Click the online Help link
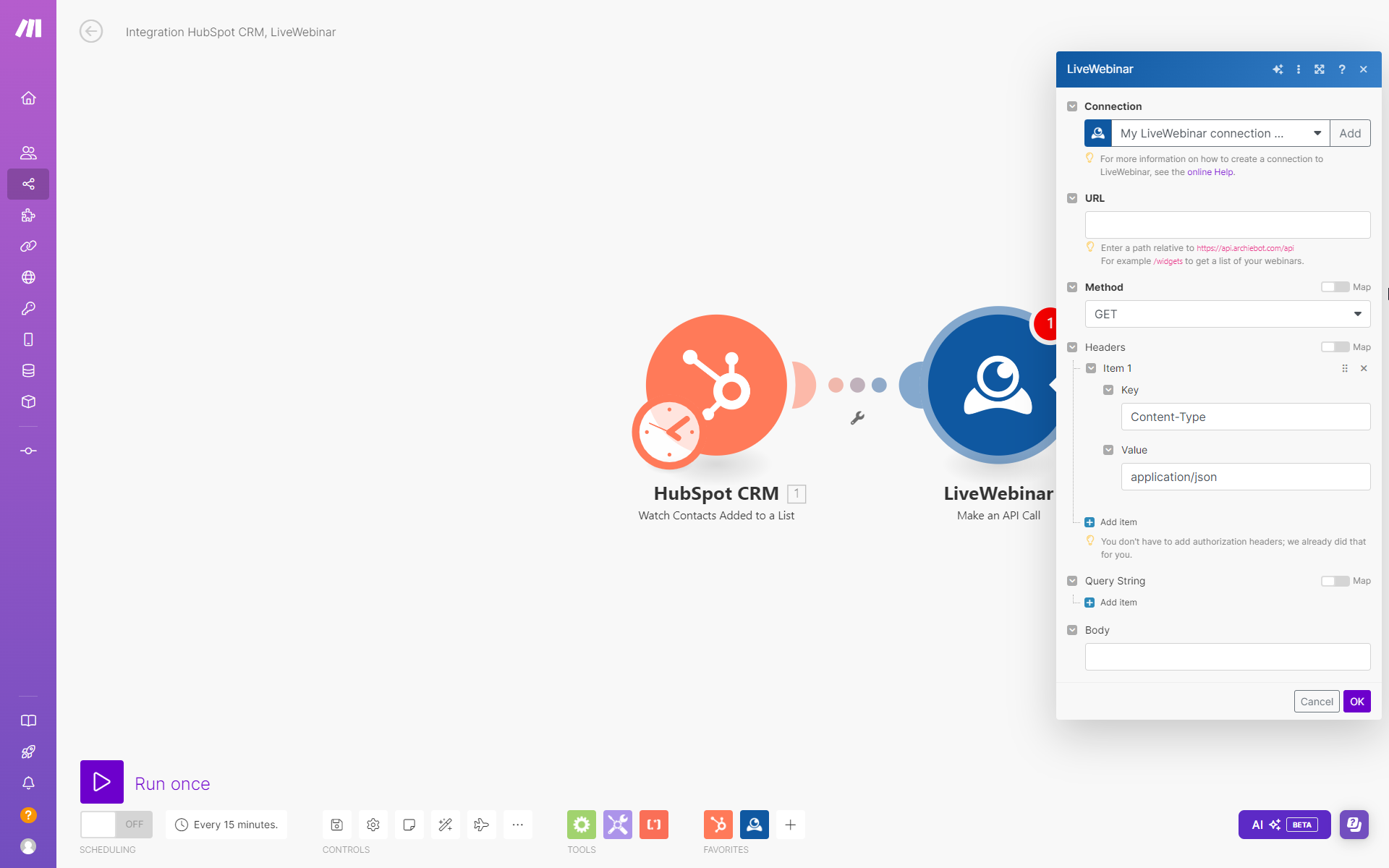Image resolution: width=1389 pixels, height=868 pixels. 1209,172
